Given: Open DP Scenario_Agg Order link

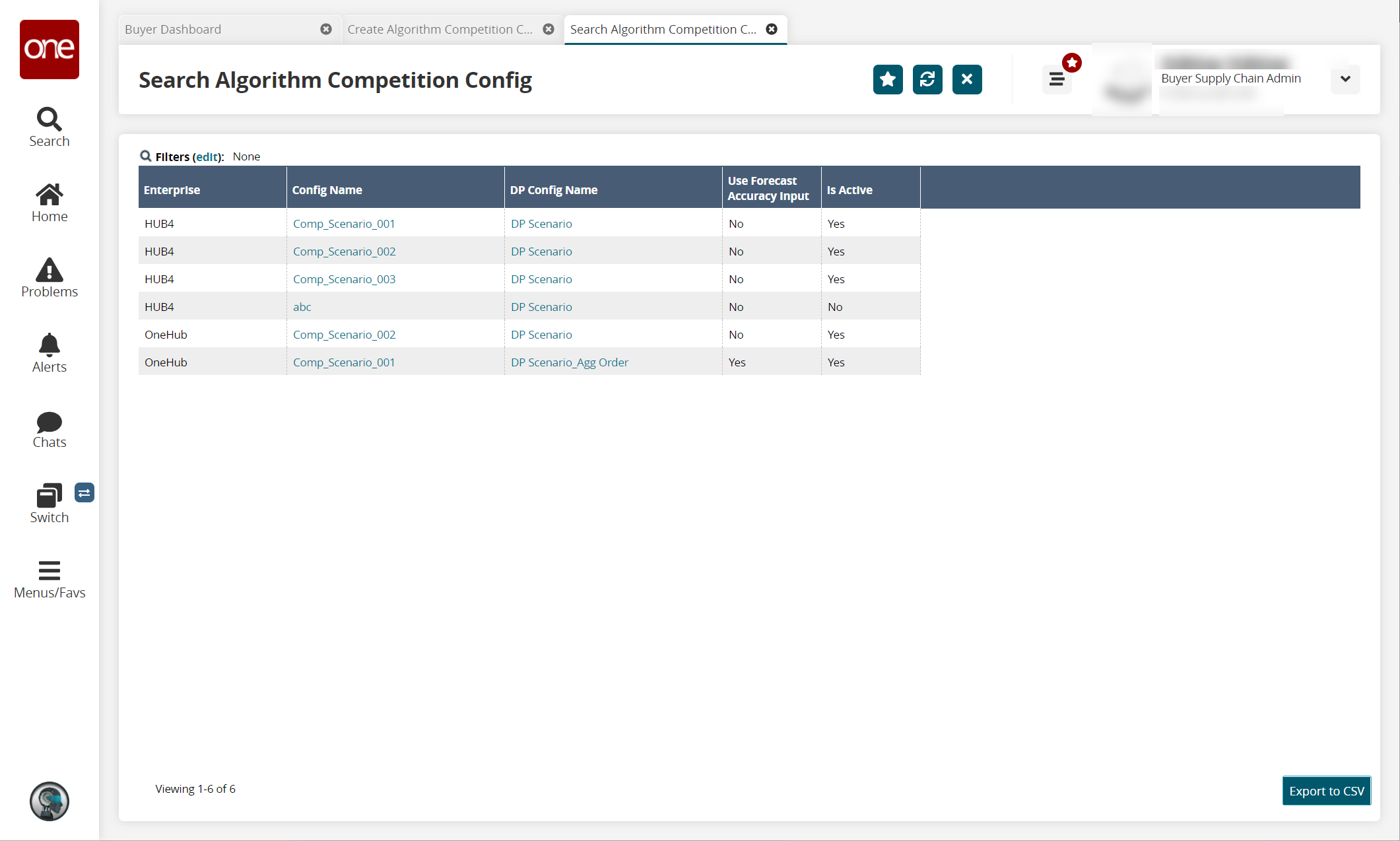Looking at the screenshot, I should (x=569, y=362).
